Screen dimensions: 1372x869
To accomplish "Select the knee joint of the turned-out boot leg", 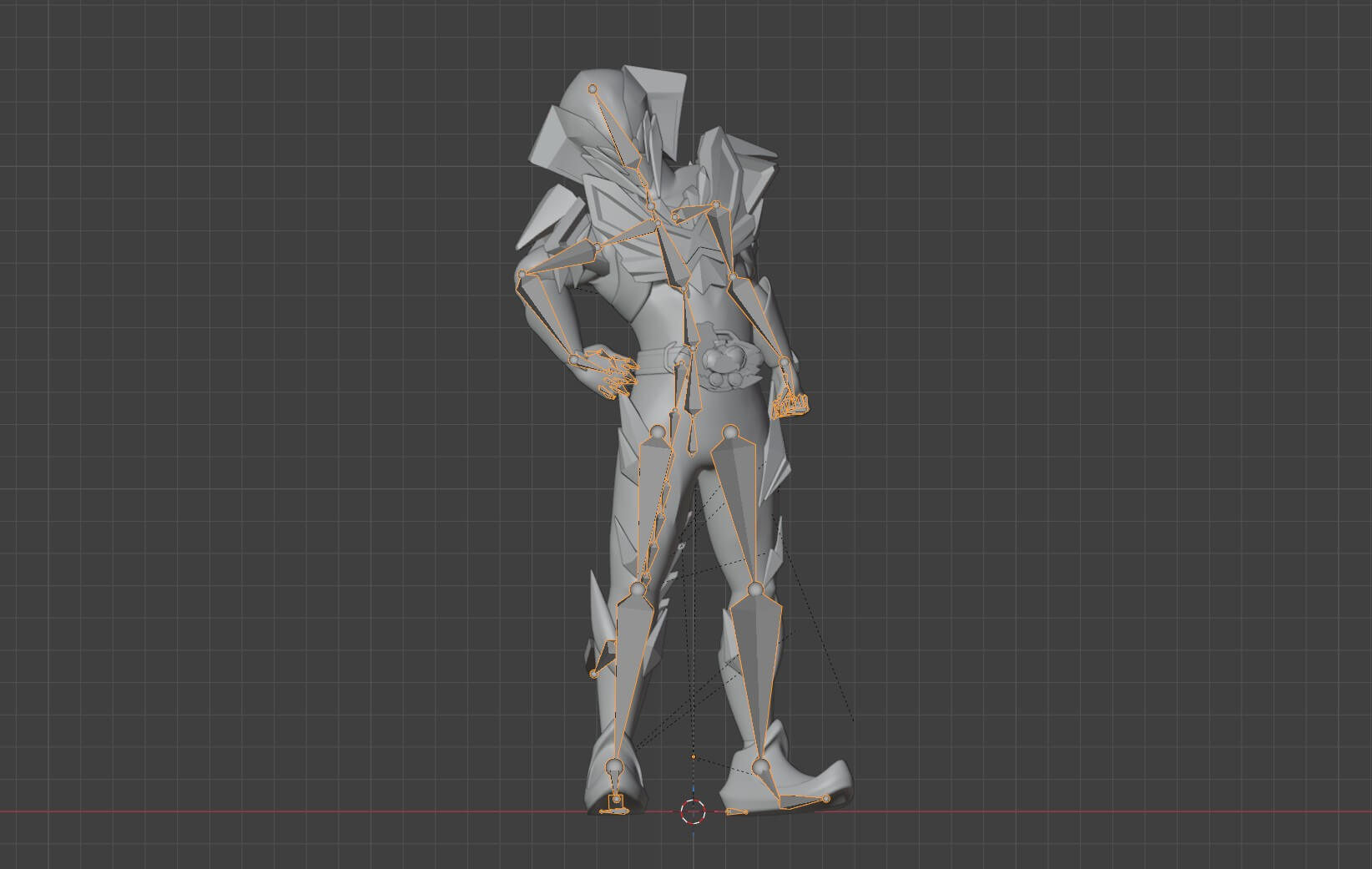I will coord(755,590).
